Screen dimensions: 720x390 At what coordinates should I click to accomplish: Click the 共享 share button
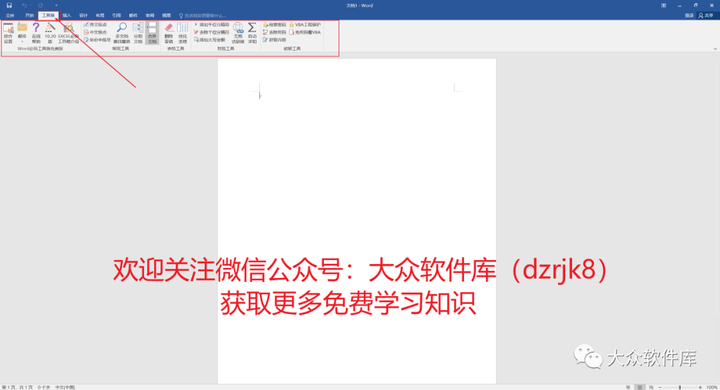click(706, 16)
